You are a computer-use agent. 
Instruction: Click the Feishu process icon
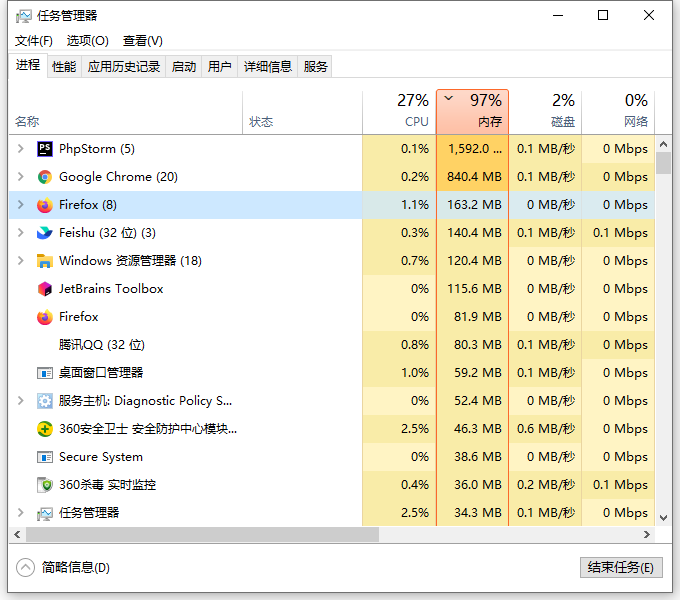[45, 233]
